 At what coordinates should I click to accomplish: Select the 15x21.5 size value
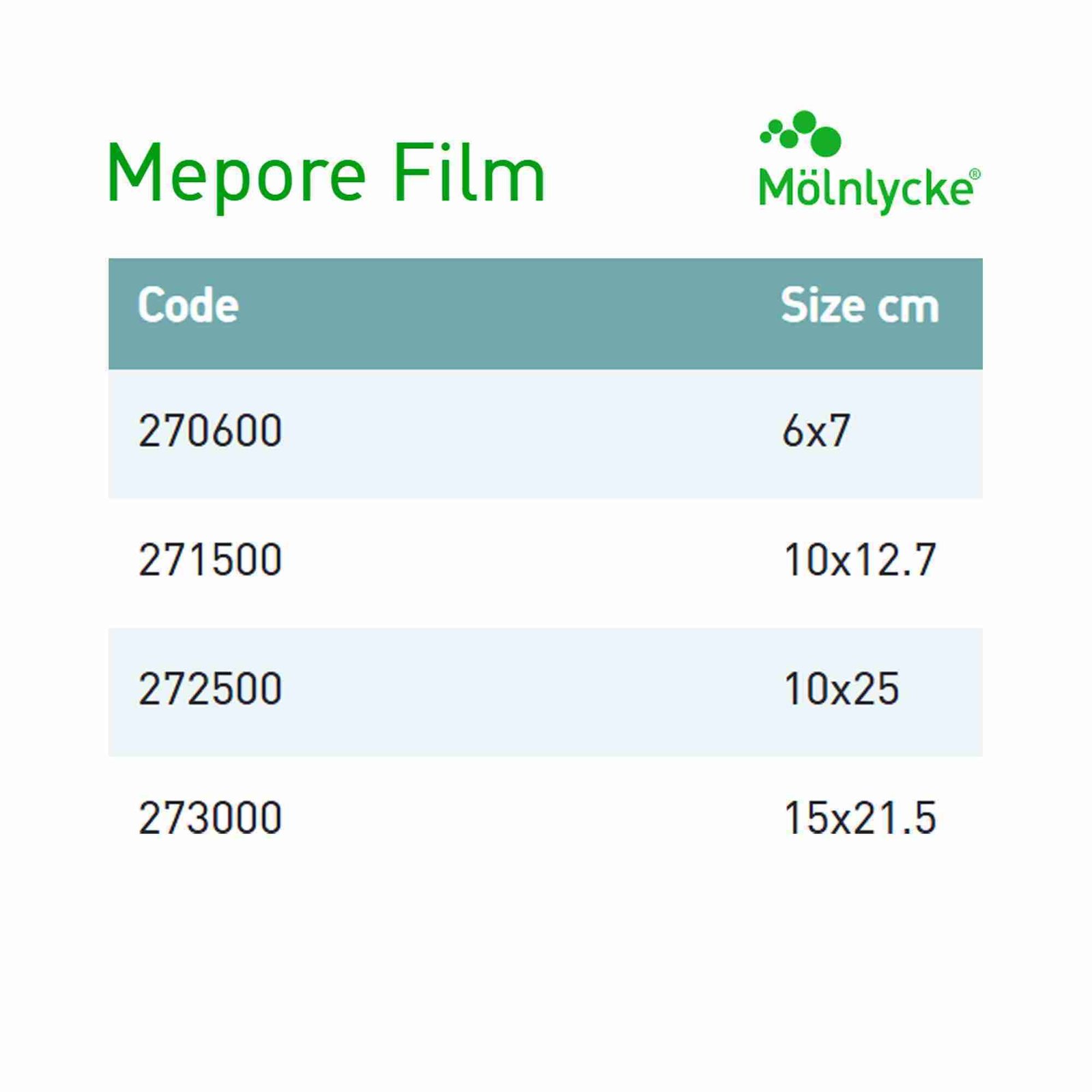[x=859, y=818]
